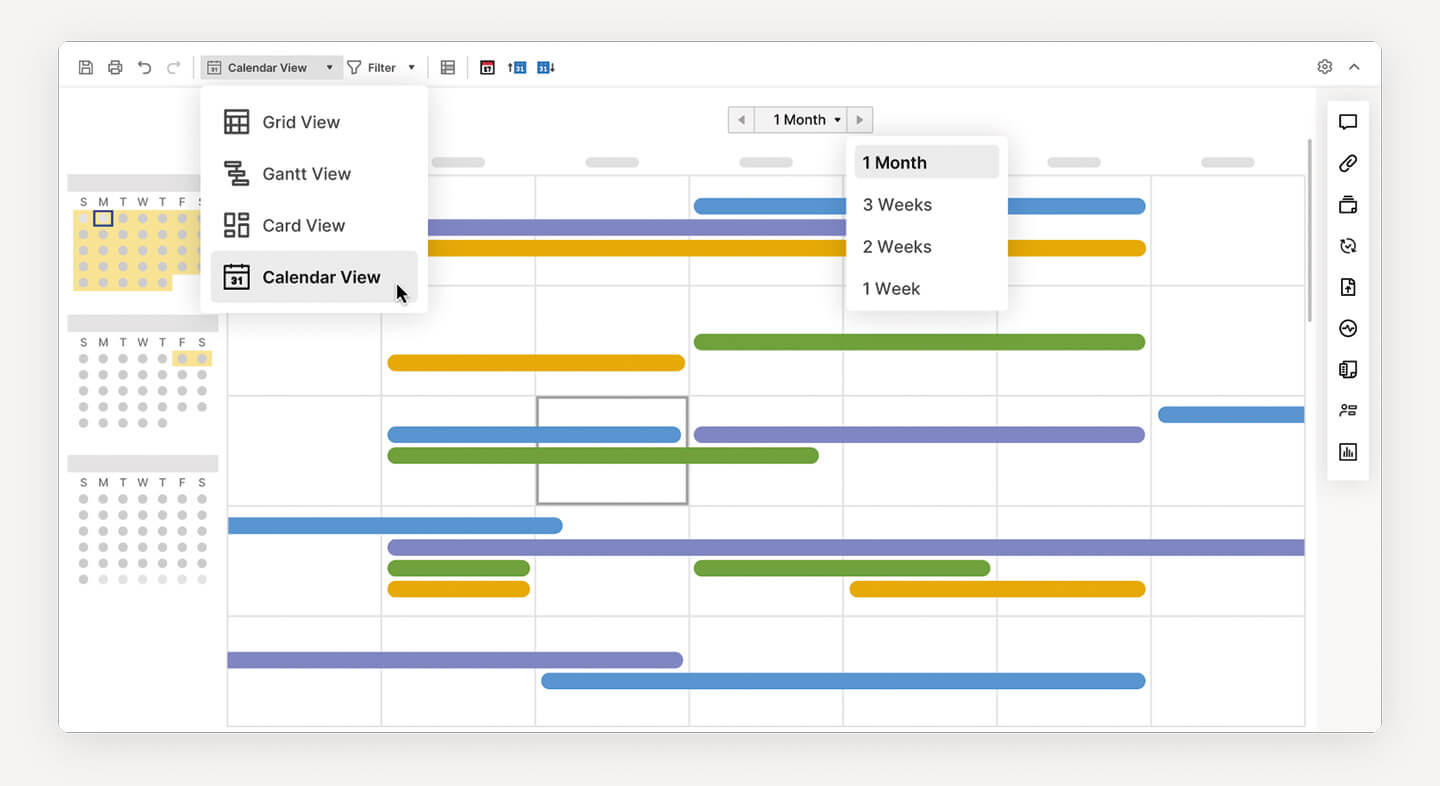Image resolution: width=1440 pixels, height=786 pixels.
Task: Undo the last action
Action: 144,68
